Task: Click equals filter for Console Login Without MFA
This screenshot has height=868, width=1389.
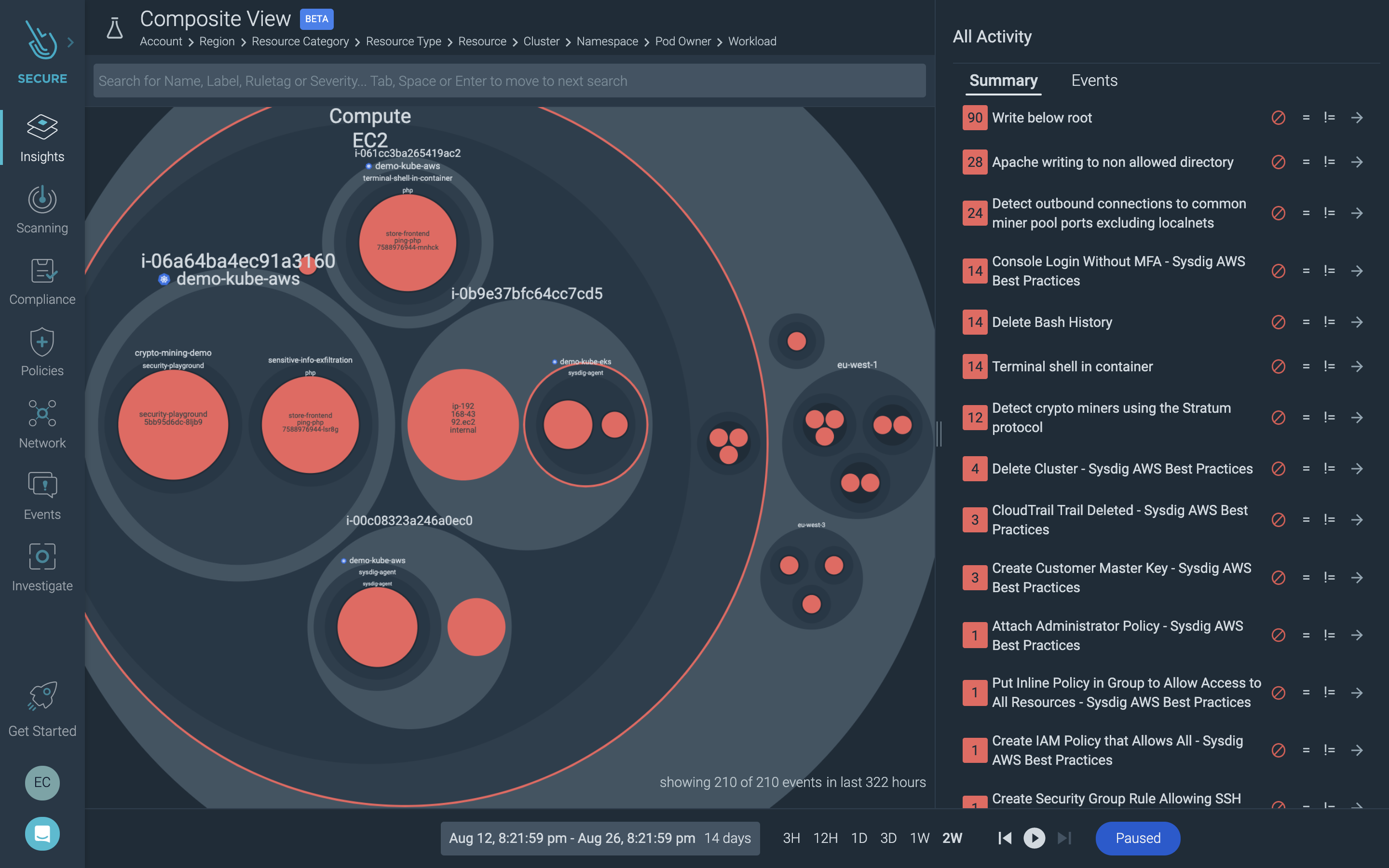Action: tap(1306, 271)
